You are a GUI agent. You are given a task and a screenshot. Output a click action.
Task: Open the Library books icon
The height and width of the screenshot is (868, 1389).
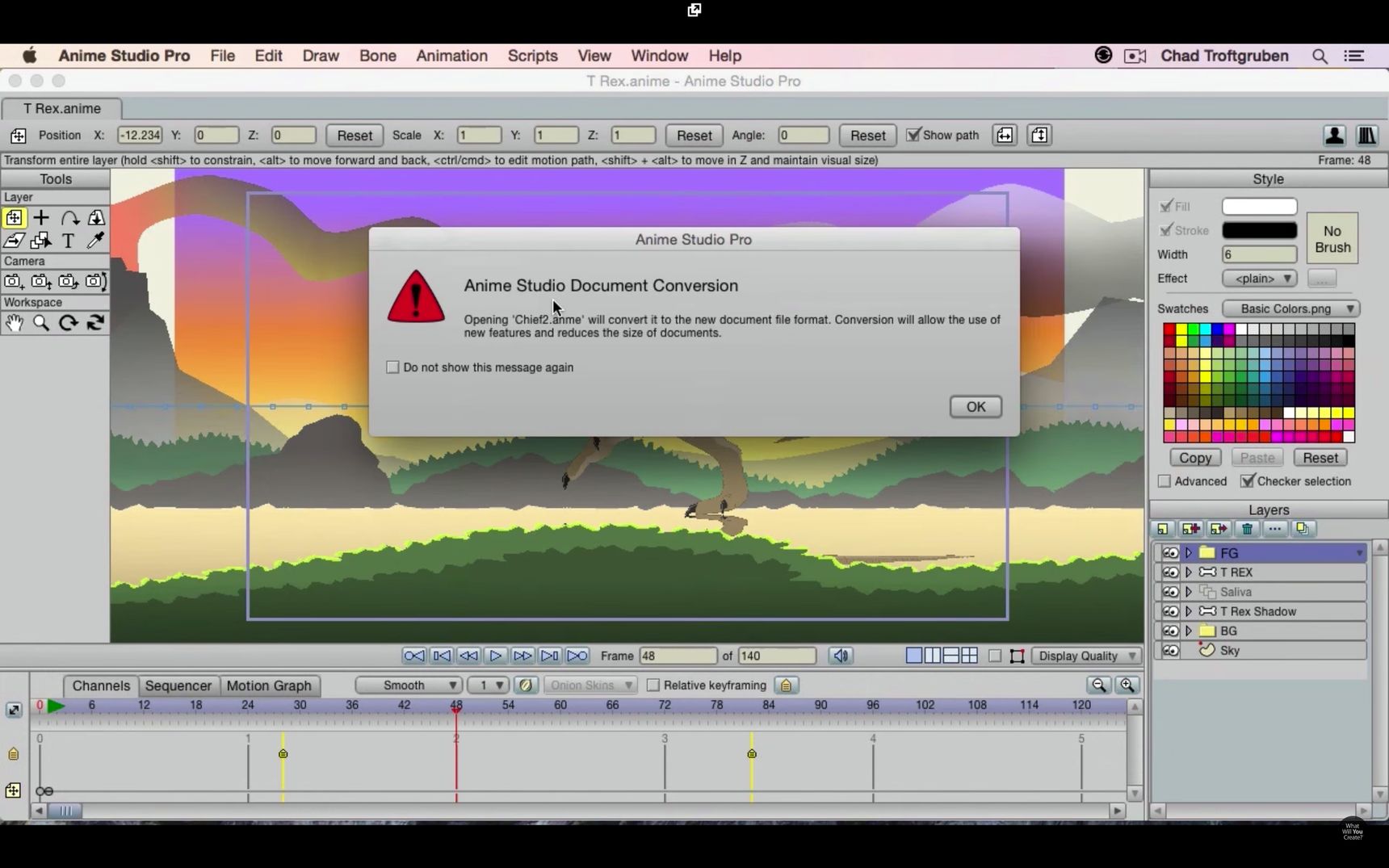1367,136
